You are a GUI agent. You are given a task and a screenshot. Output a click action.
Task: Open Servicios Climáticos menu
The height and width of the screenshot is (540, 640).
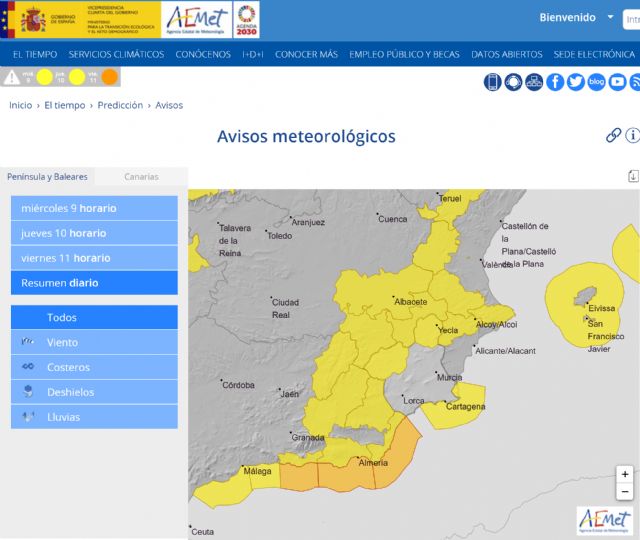pyautogui.click(x=116, y=54)
